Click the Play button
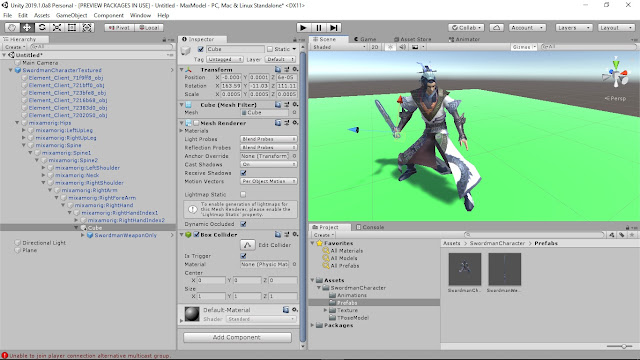 point(303,27)
